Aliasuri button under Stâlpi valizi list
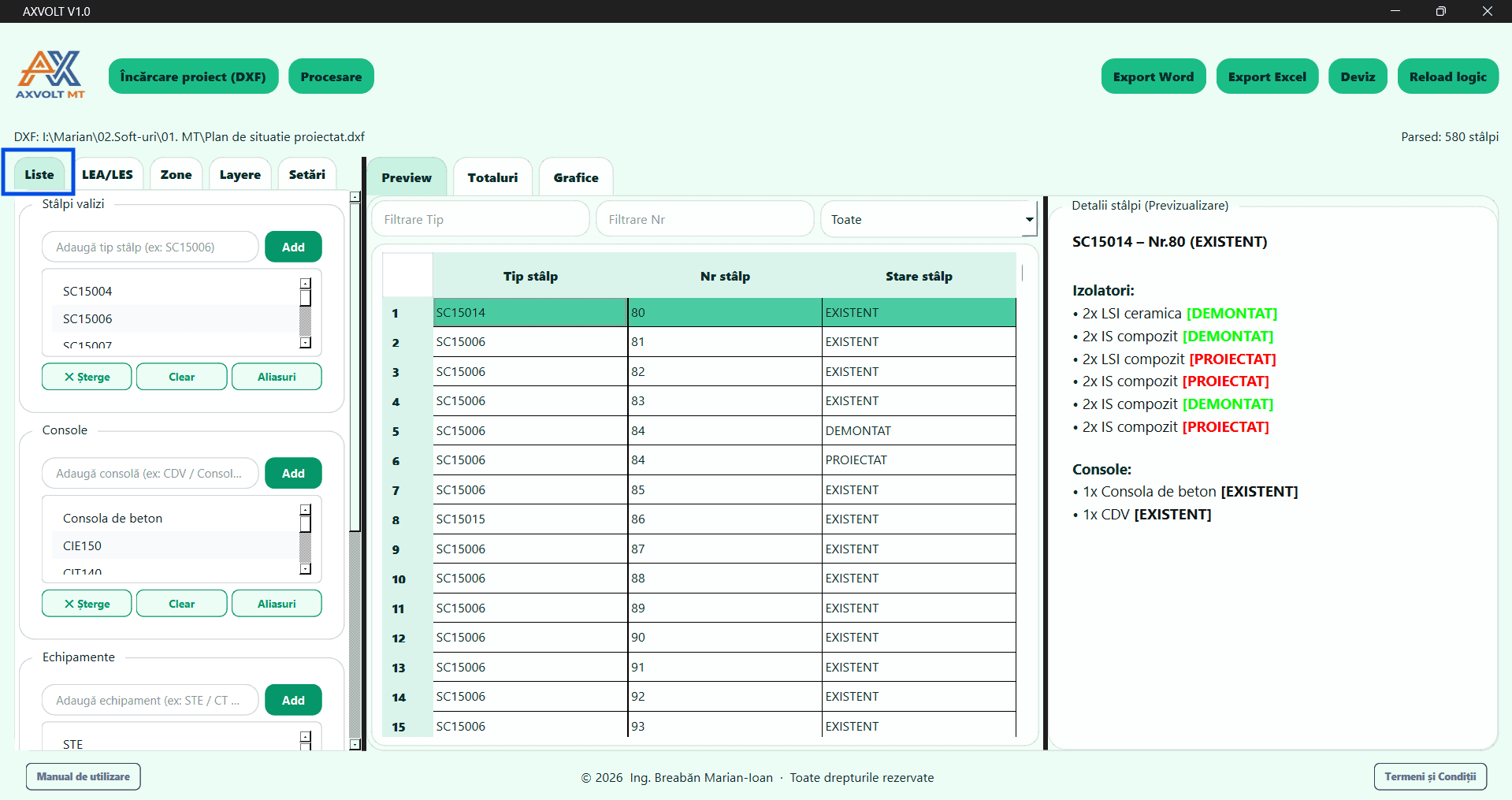 (x=277, y=377)
